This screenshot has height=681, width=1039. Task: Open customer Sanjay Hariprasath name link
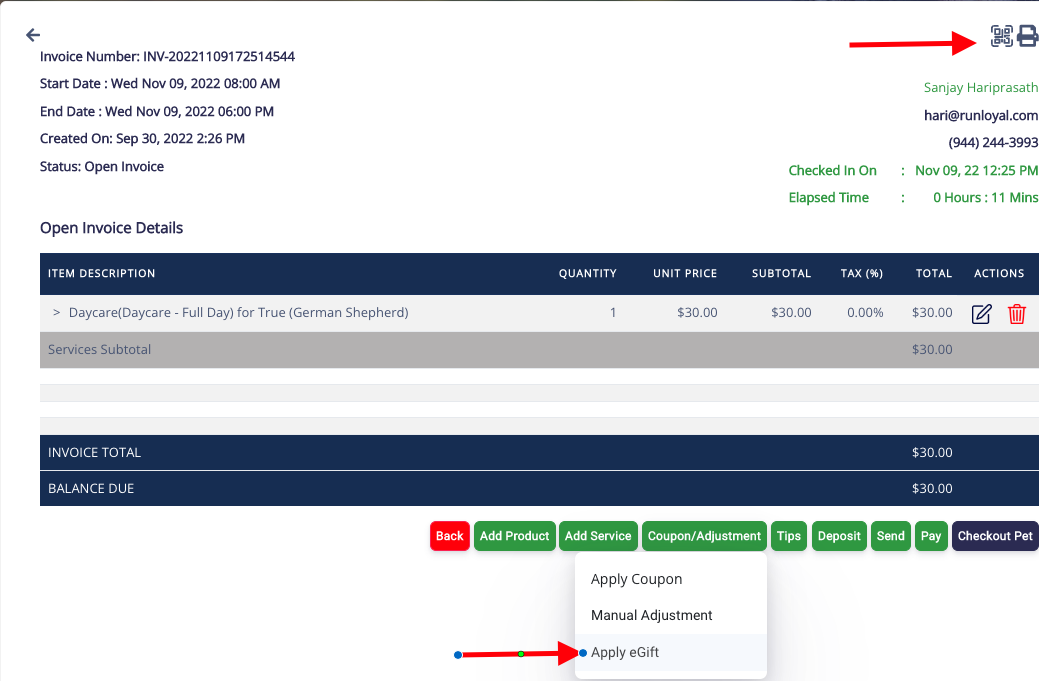(981, 87)
